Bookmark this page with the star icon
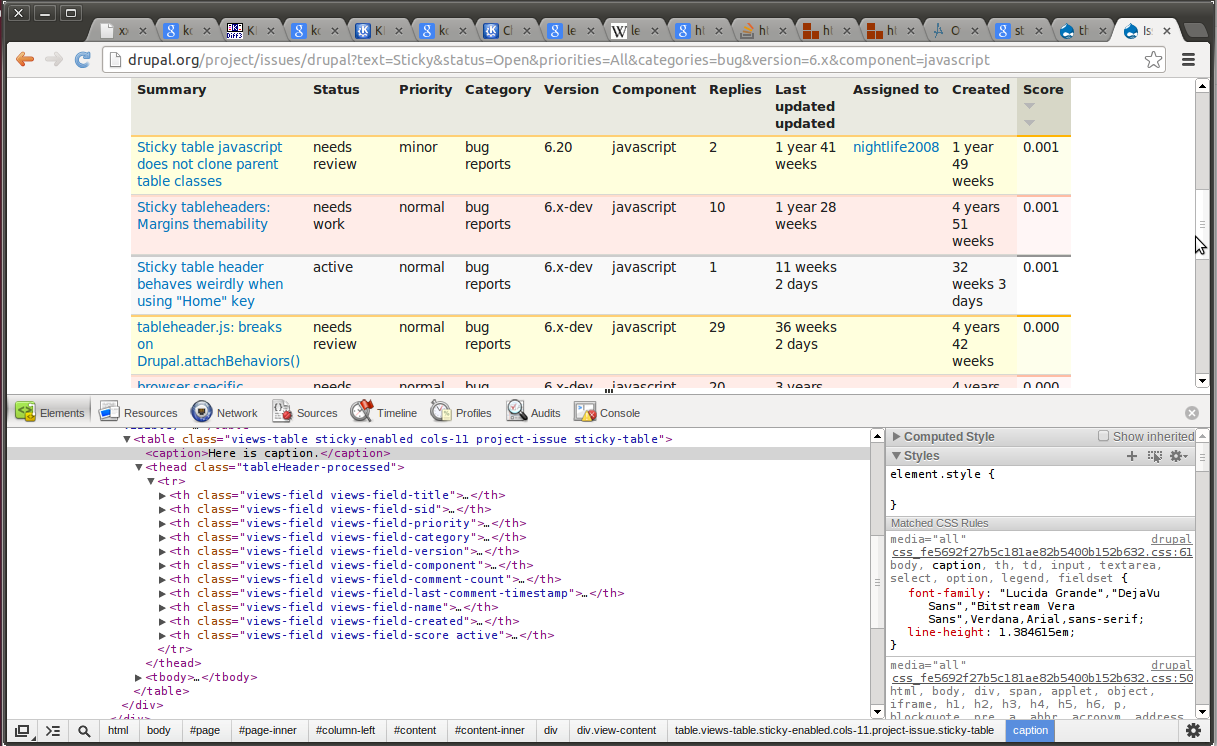 1153,60
